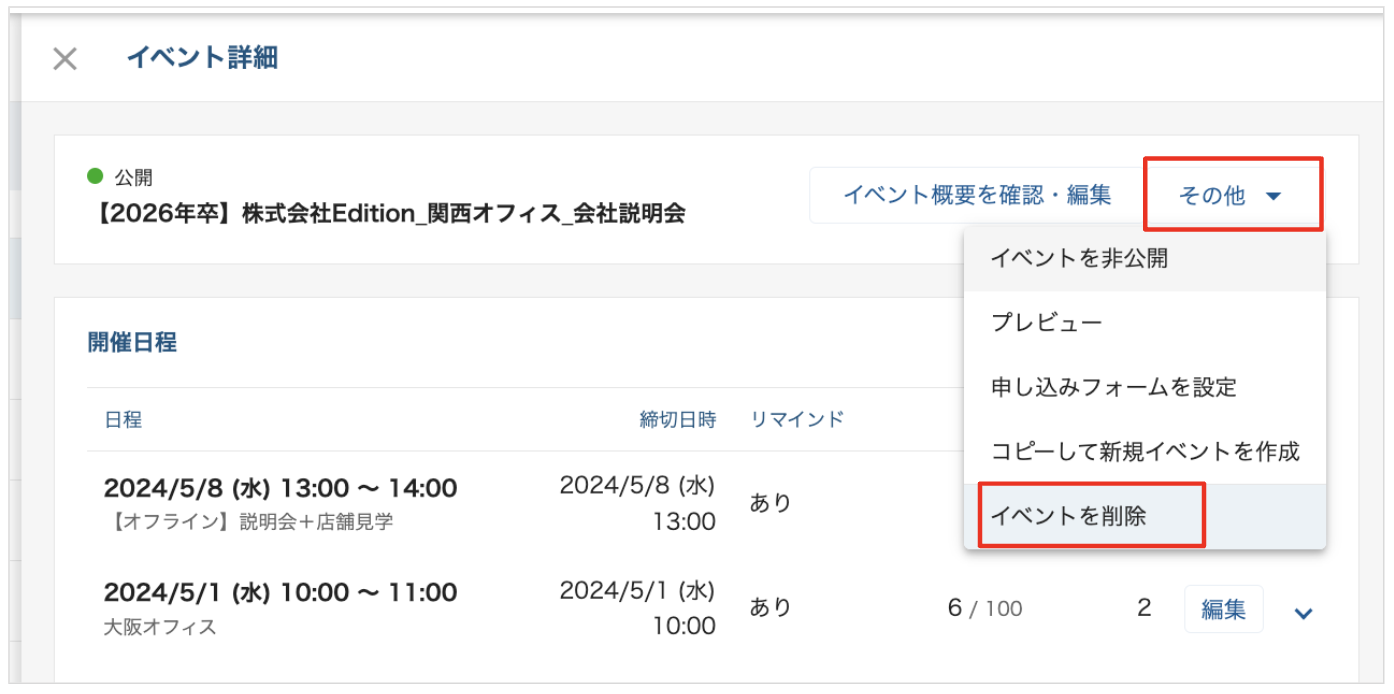Select the 2024/5/8 13:00 schedule row

coord(280,489)
